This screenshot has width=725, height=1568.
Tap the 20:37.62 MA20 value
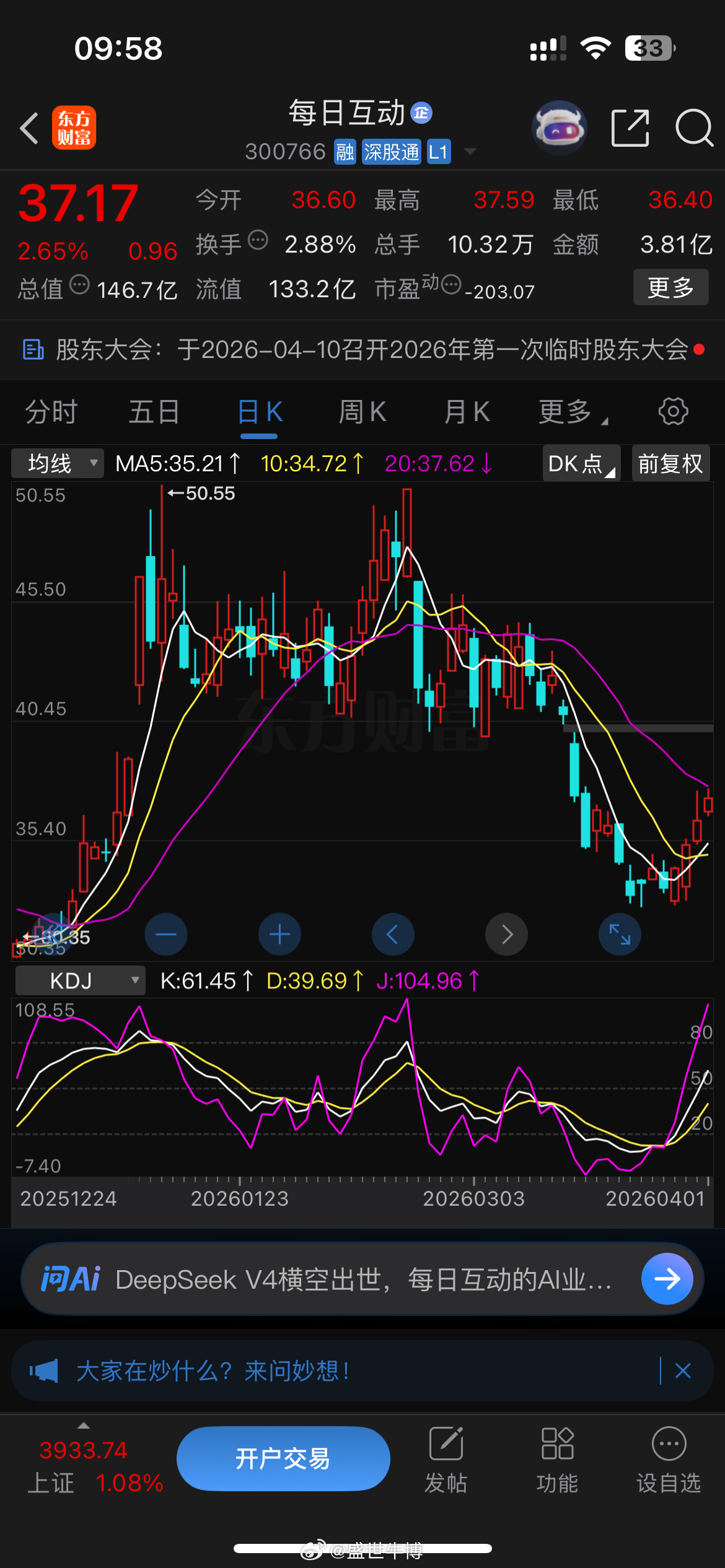[439, 463]
